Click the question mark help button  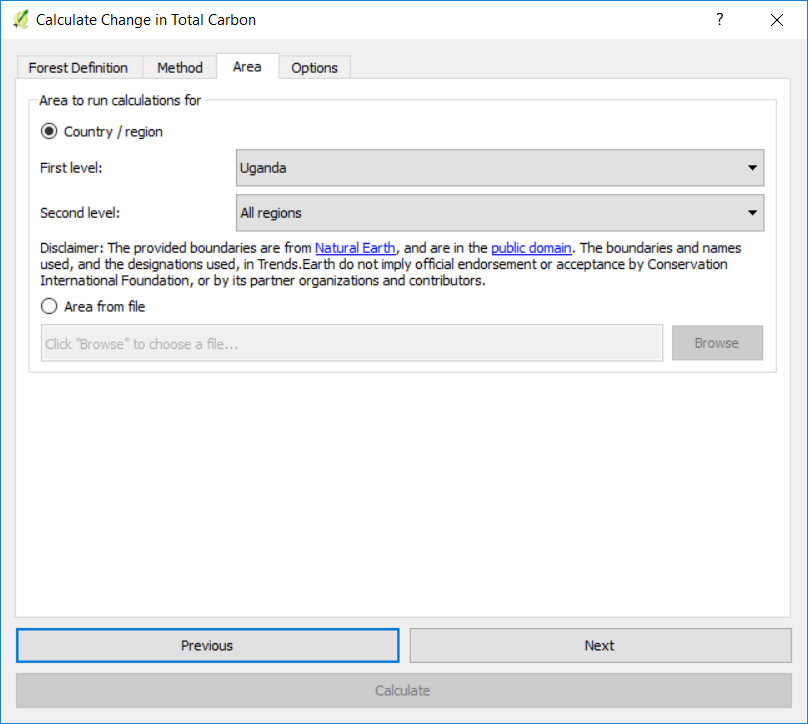coord(718,20)
